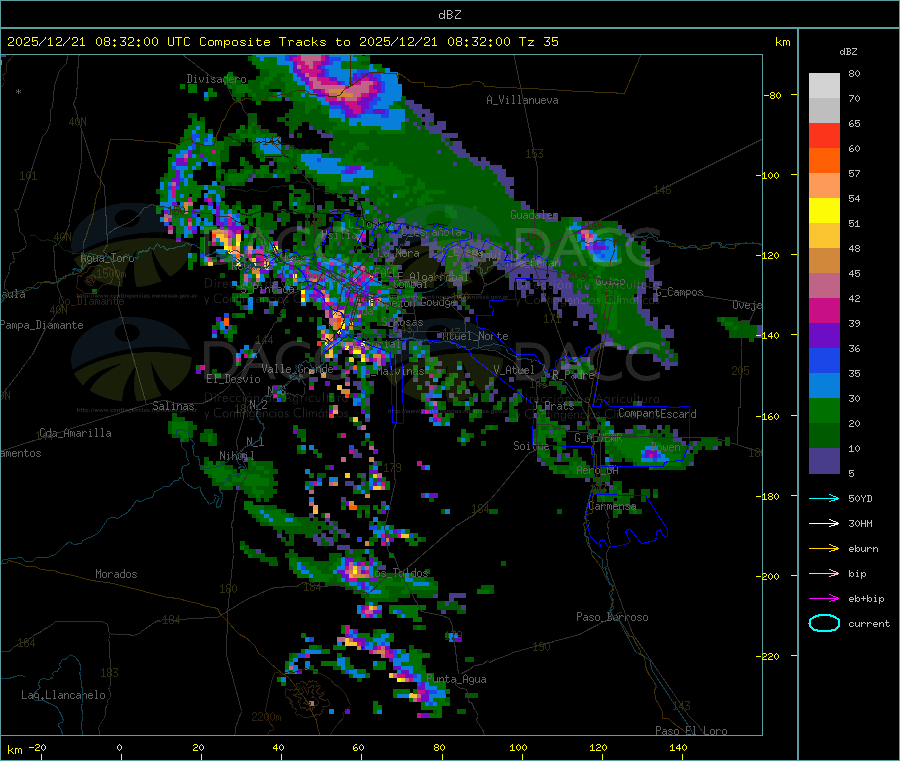Click the G_Campos map label
This screenshot has height=761, width=900.
coord(679,292)
